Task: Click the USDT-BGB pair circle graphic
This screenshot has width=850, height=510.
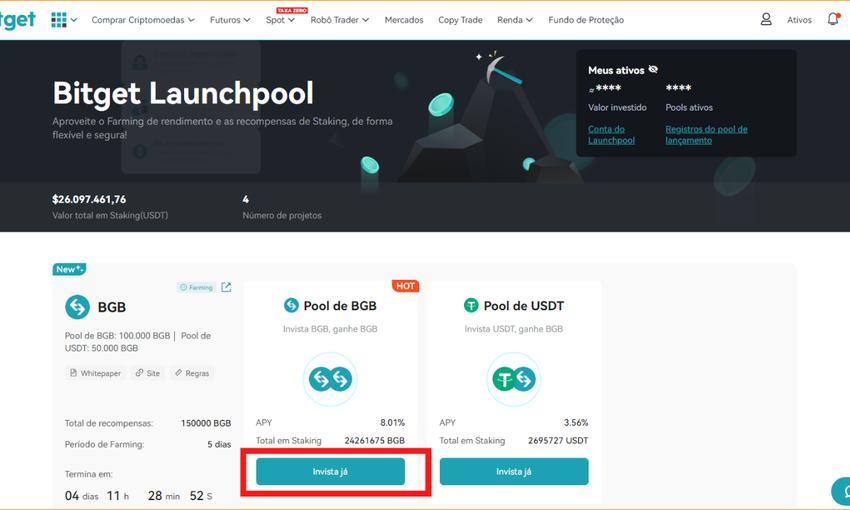Action: [x=513, y=379]
